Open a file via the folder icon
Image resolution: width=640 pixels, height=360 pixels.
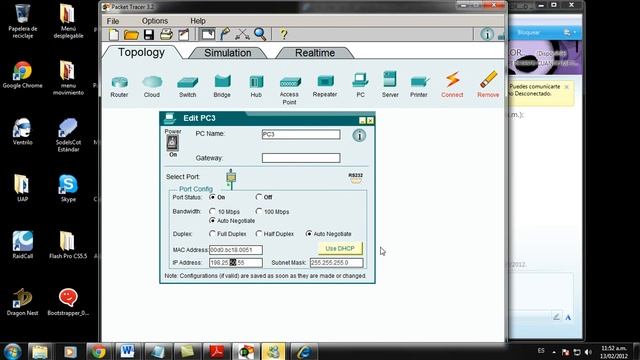tap(131, 35)
